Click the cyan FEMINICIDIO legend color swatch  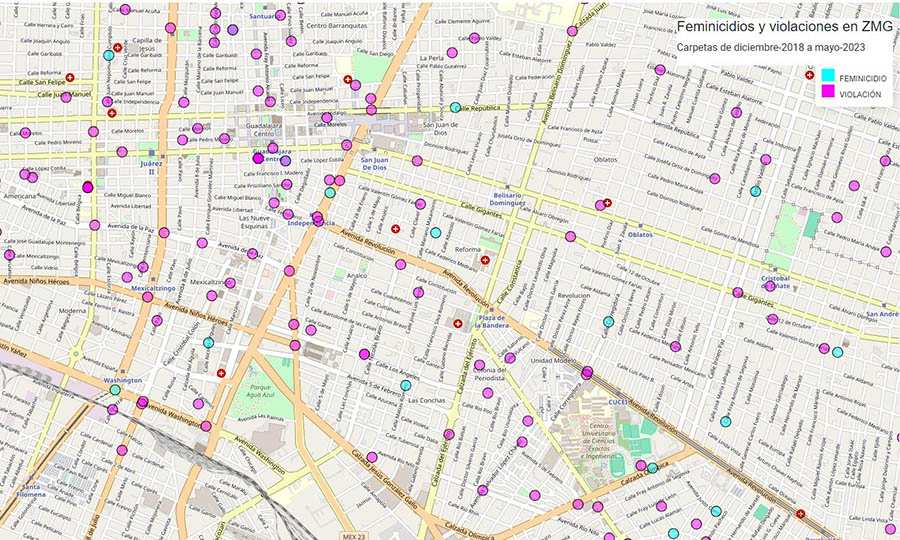click(x=827, y=76)
